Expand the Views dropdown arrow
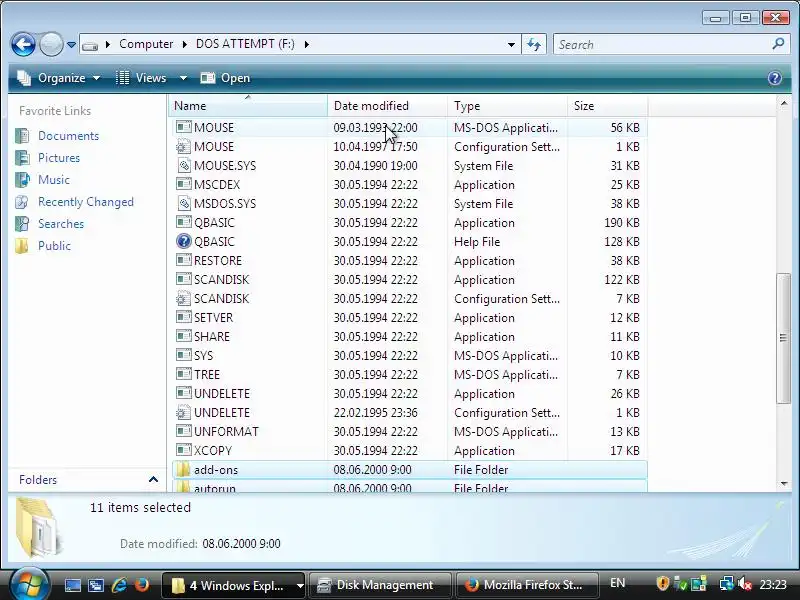 pyautogui.click(x=183, y=78)
